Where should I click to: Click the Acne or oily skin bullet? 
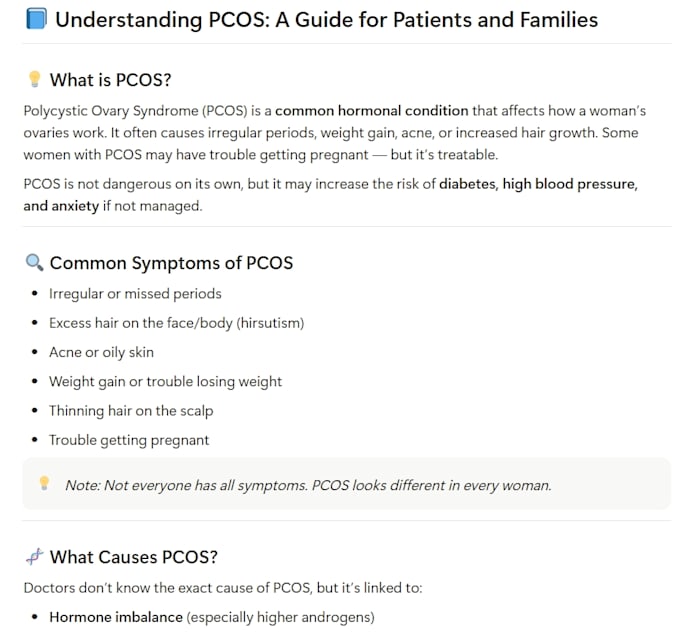point(101,352)
